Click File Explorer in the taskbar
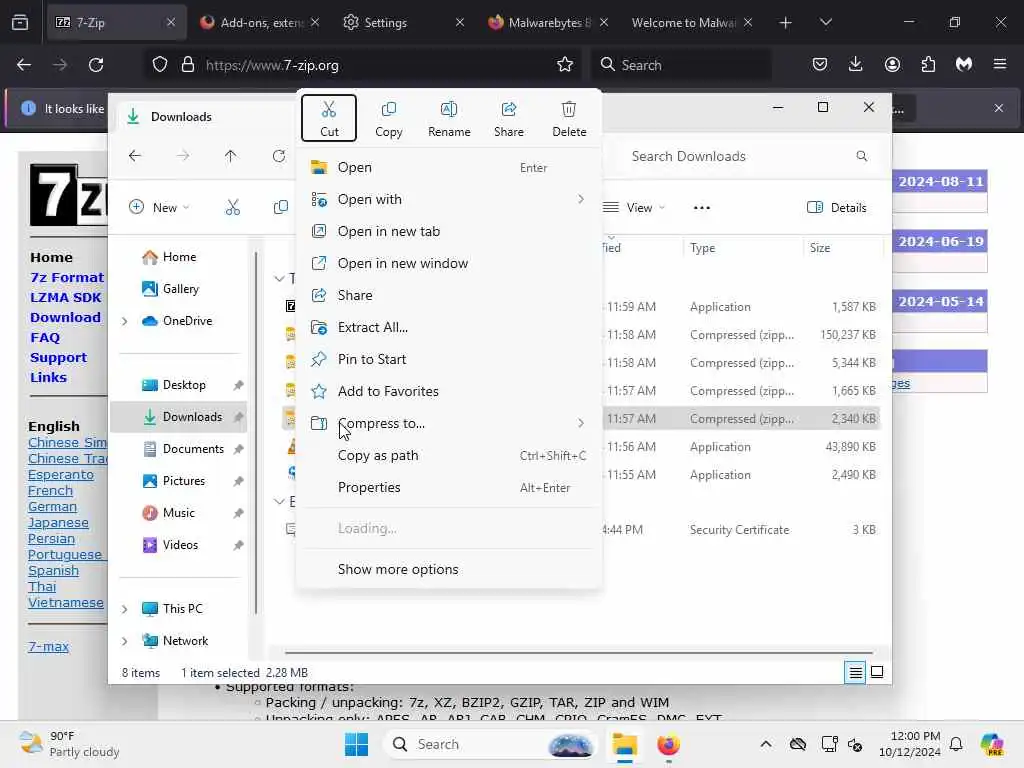1024x768 pixels. [624, 744]
